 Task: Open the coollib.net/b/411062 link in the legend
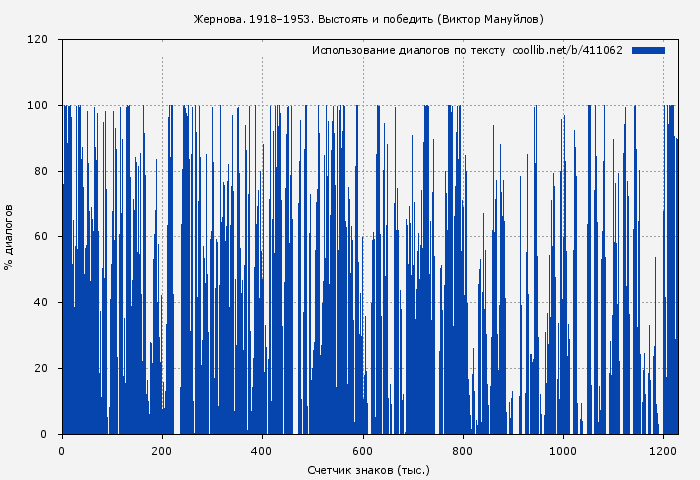pos(567,50)
